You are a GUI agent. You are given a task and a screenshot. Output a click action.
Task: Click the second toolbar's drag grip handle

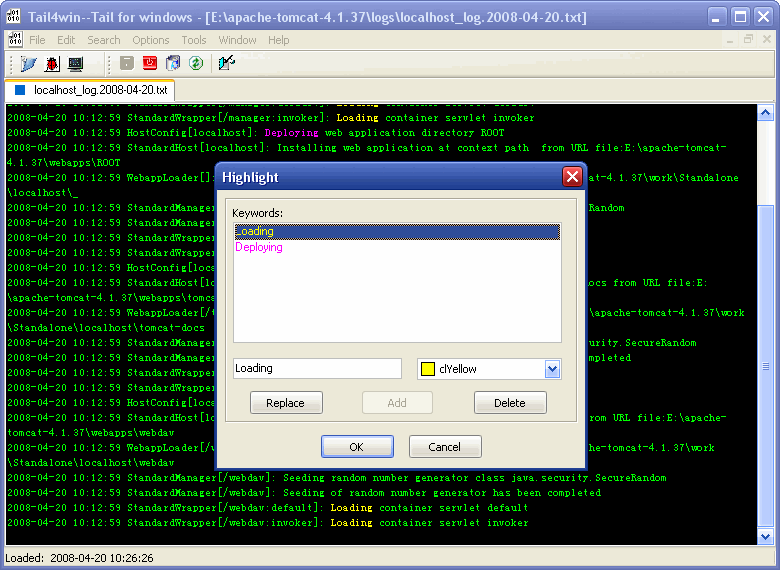click(110, 64)
